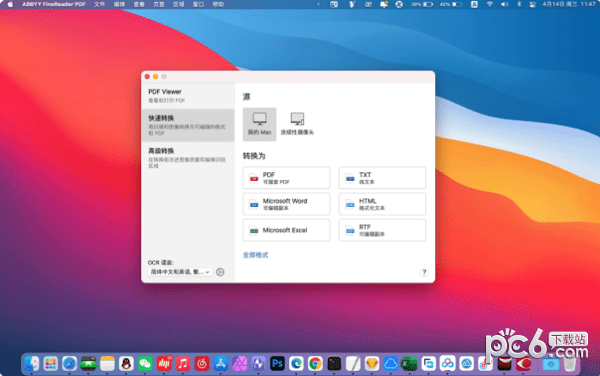Select the My Mac source icon
Screen dimensions: 600x376
click(259, 124)
